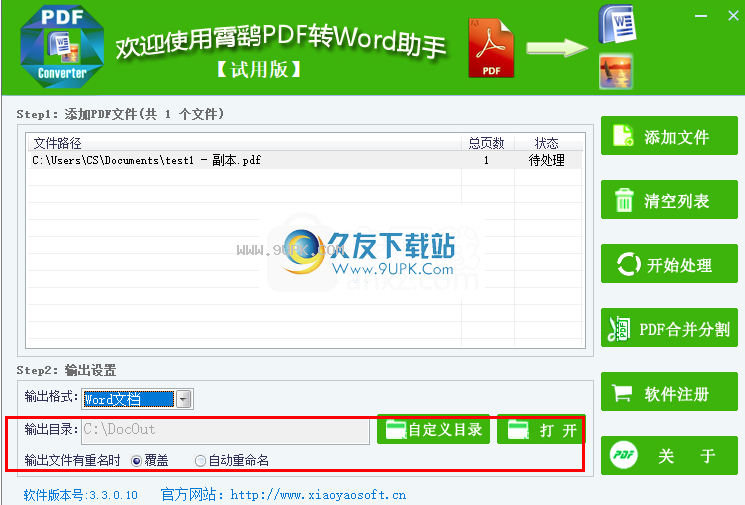
Task: Click the shopping cart icon on 软件注册
Action: (x=622, y=393)
